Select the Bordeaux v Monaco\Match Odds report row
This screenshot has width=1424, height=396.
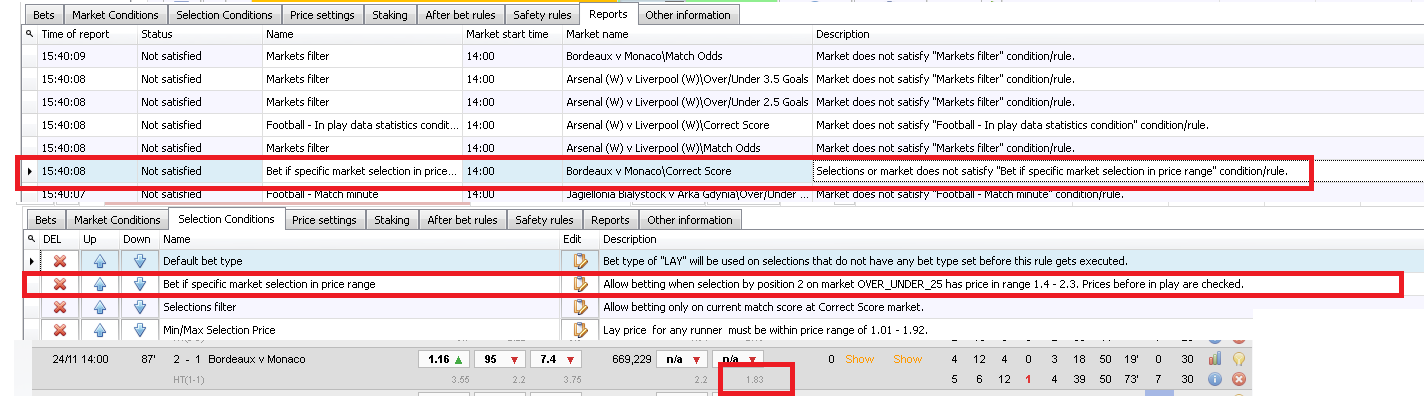[723, 56]
